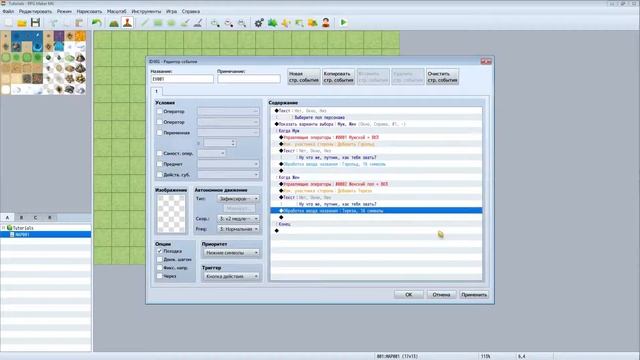Image resolution: width=640 pixels, height=360 pixels.
Task: Select the Конец command row
Action: point(376,224)
